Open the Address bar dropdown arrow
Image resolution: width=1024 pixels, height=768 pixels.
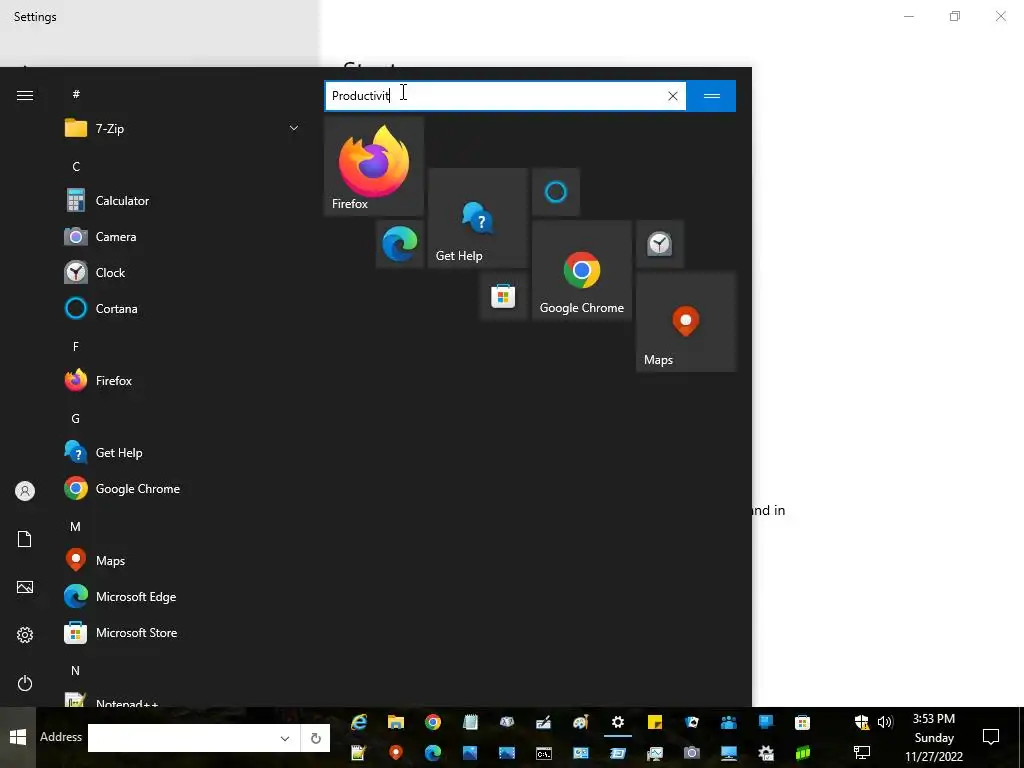[285, 738]
